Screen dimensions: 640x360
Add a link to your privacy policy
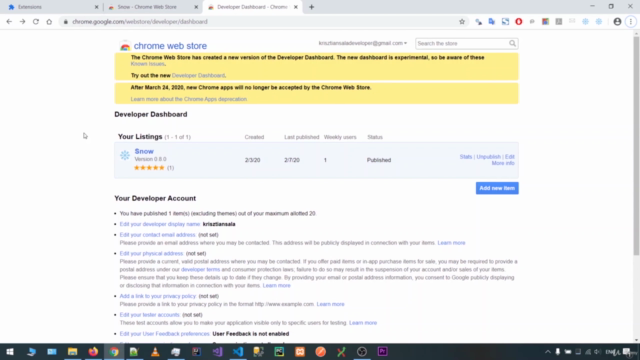click(158, 296)
